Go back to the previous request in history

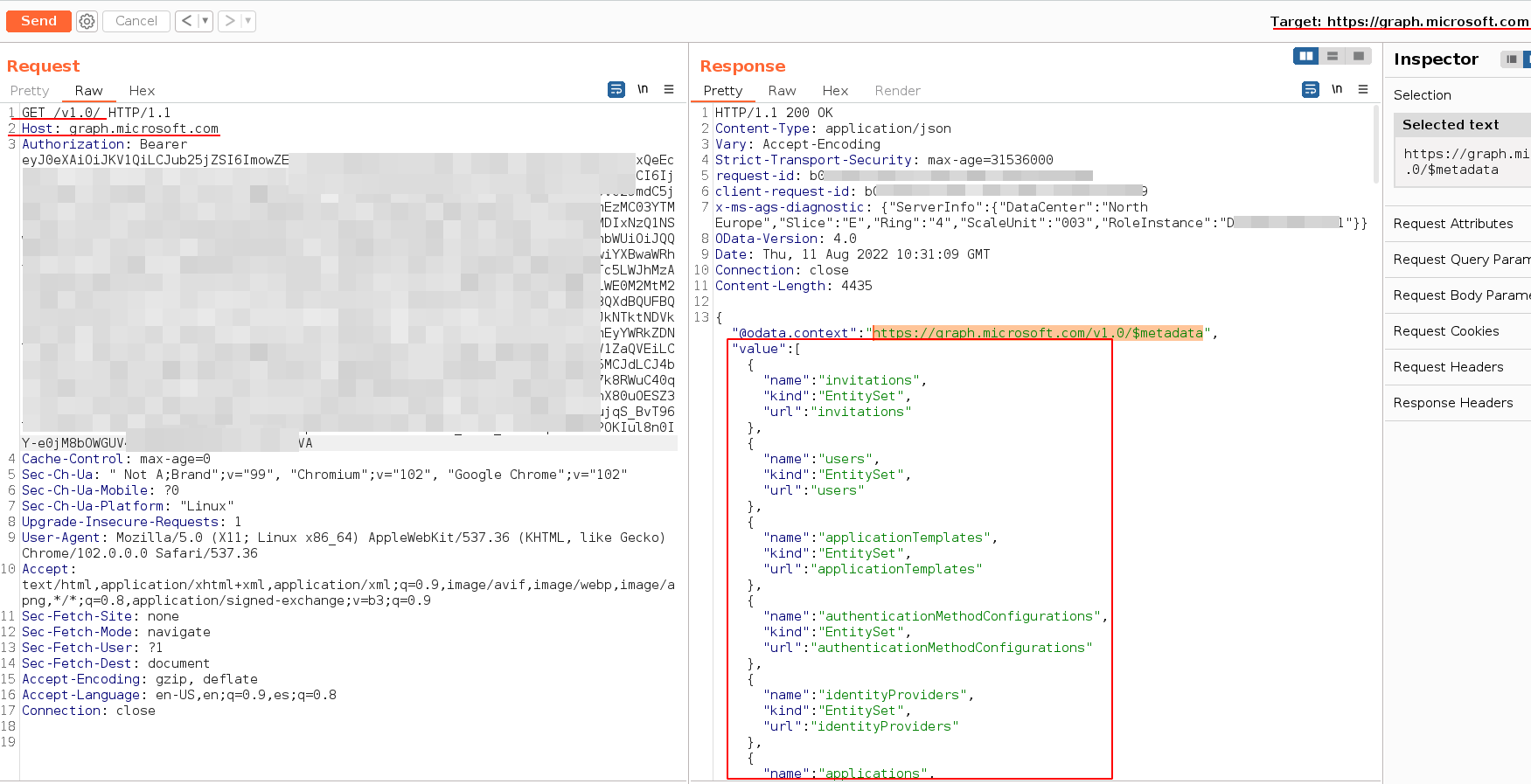[186, 21]
